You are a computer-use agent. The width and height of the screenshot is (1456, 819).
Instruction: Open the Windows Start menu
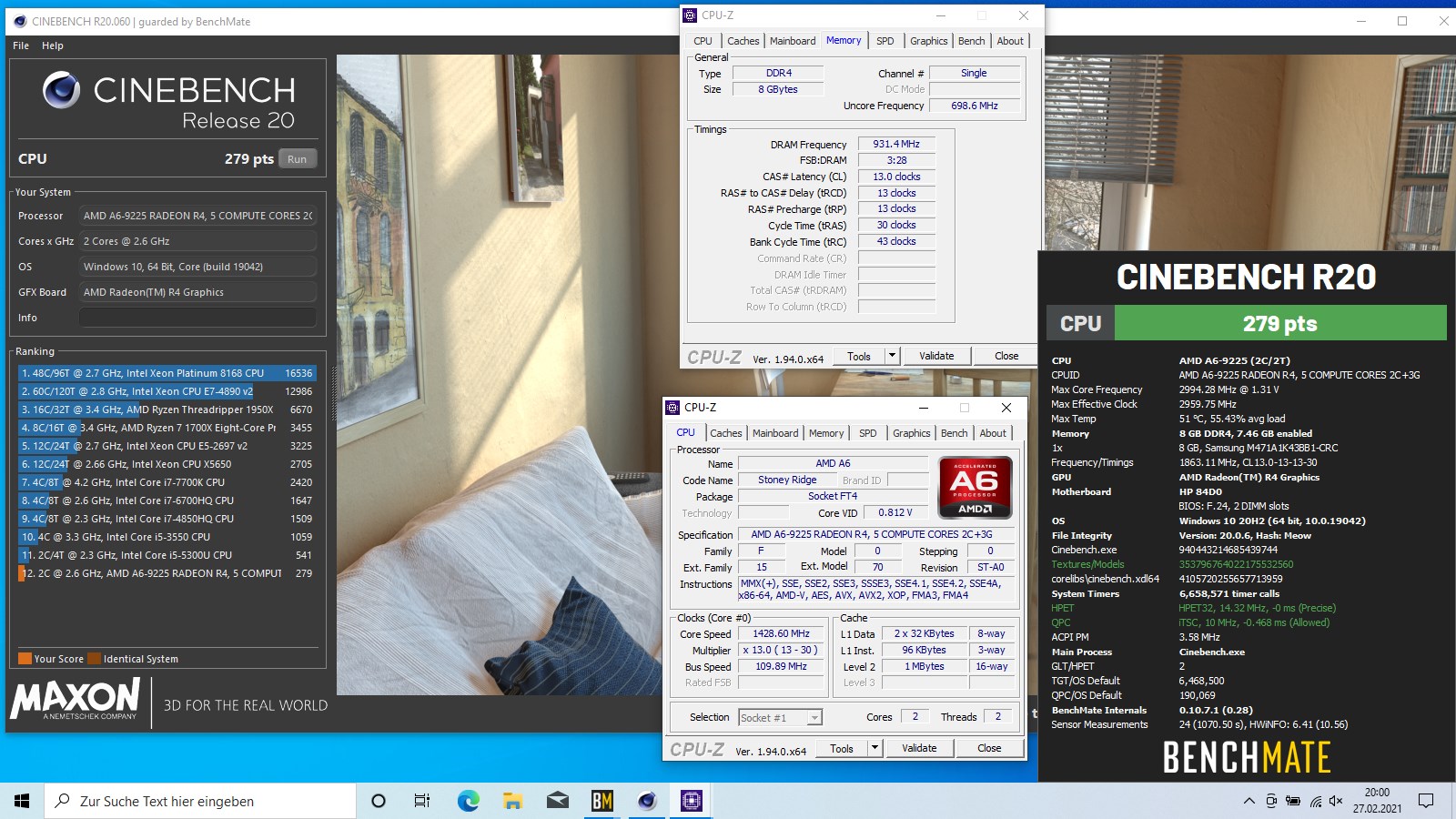click(x=22, y=801)
